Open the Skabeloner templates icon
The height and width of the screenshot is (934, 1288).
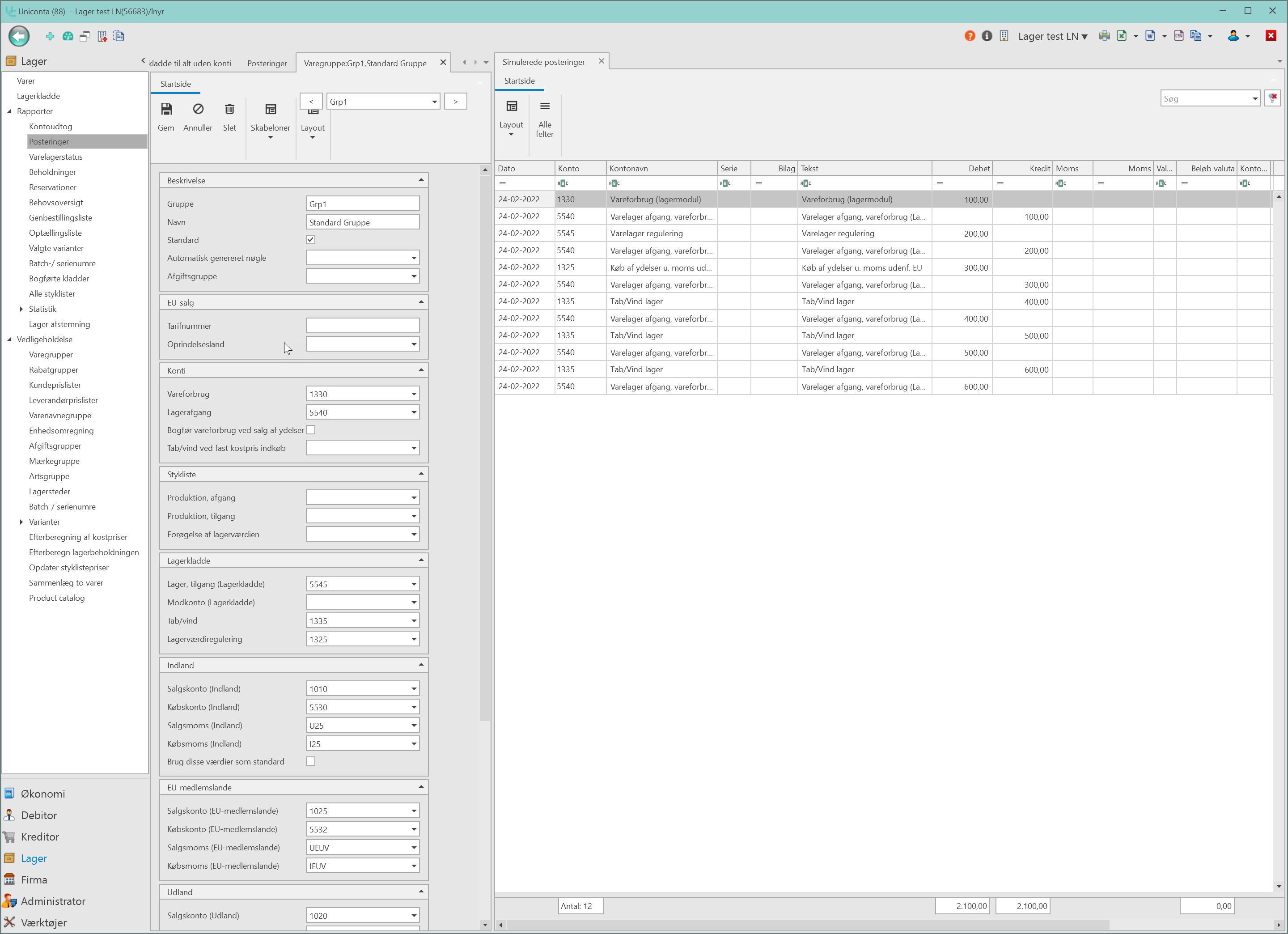pos(270,109)
